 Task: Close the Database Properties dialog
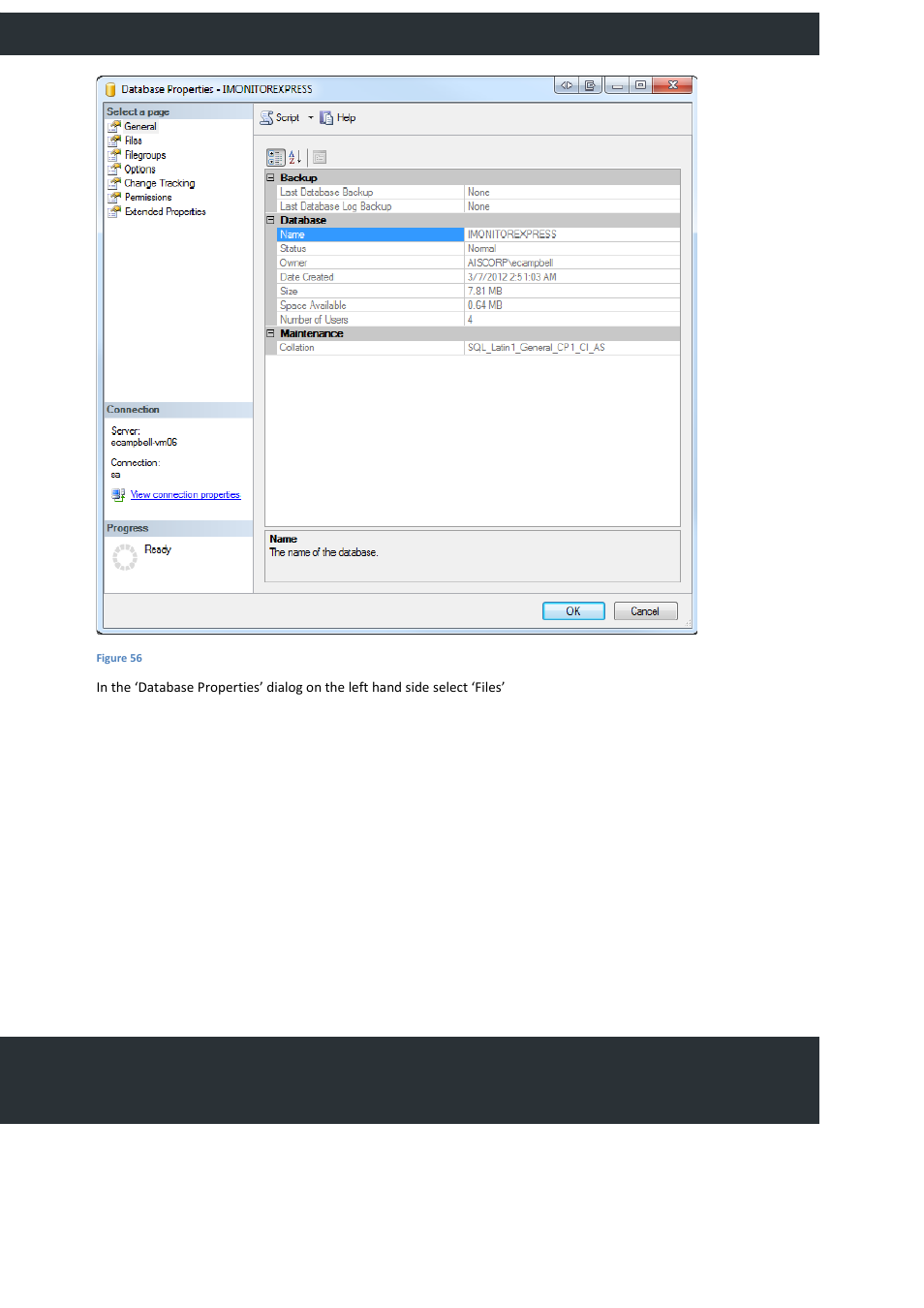[x=672, y=85]
